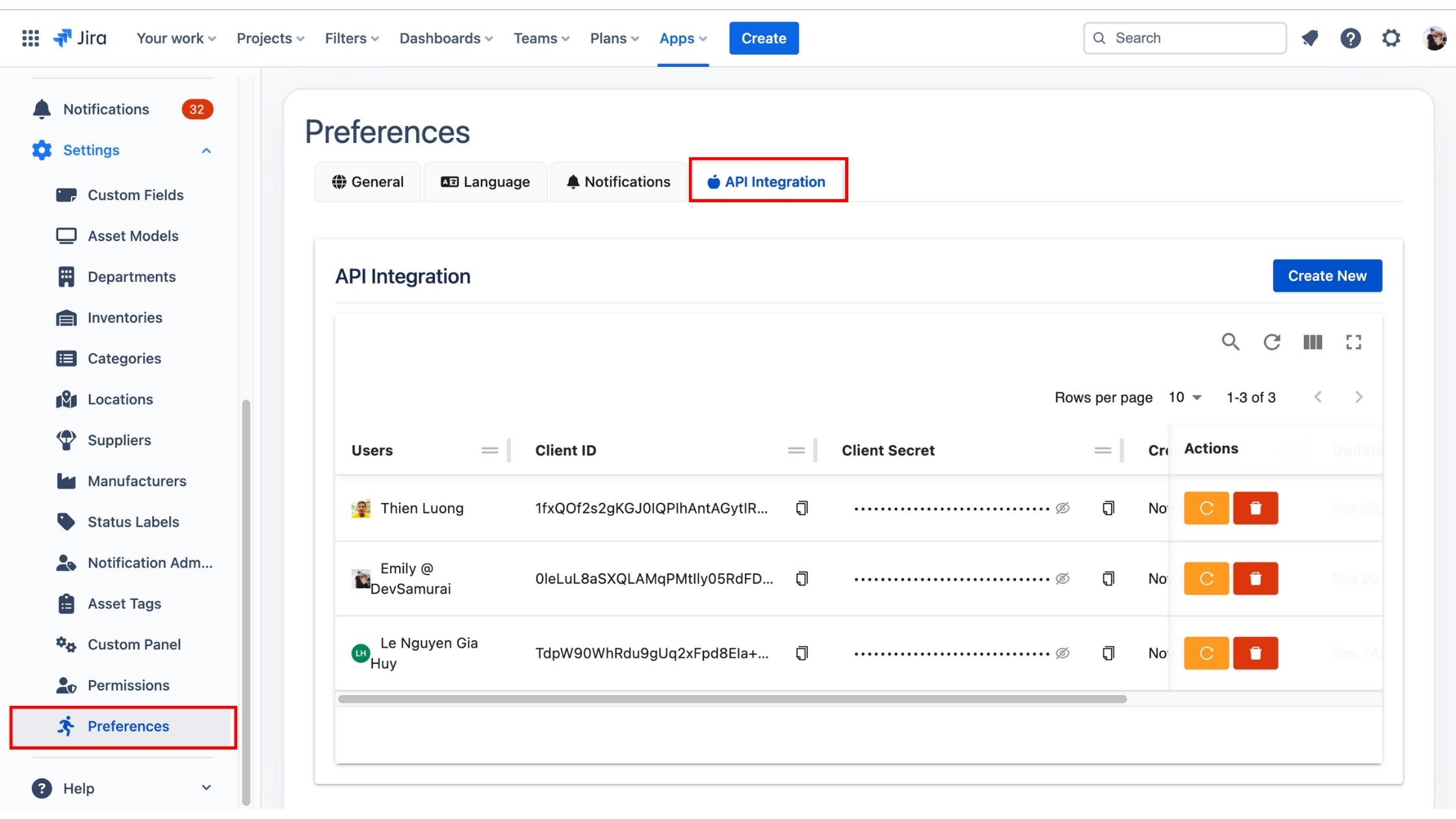This screenshot has width=1456, height=819.
Task: Expand the Help sidebar section
Action: click(206, 788)
